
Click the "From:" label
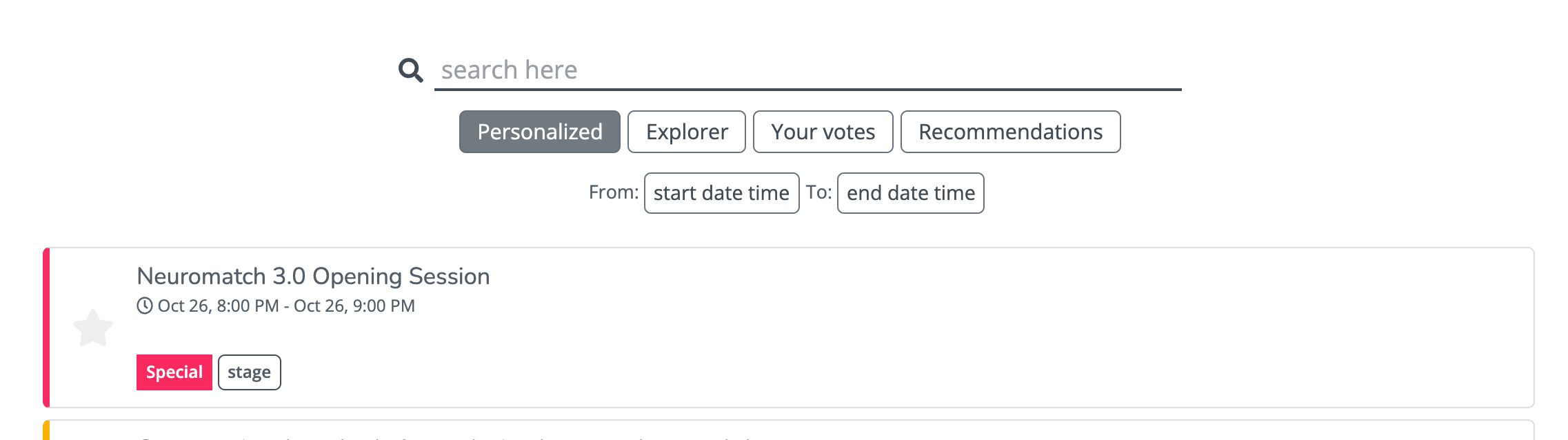pos(613,192)
